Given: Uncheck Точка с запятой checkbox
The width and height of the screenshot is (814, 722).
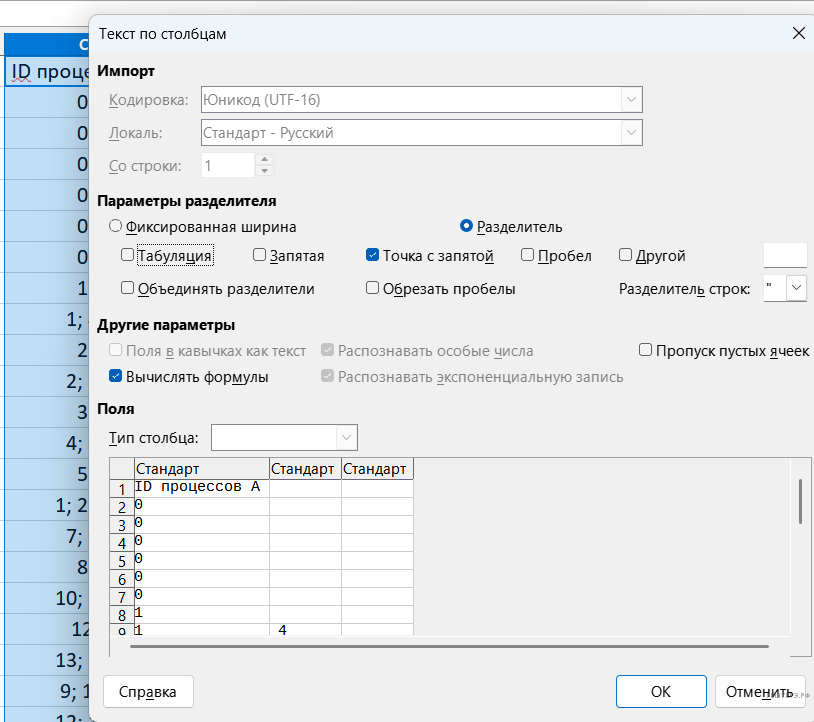Looking at the screenshot, I should 373,256.
